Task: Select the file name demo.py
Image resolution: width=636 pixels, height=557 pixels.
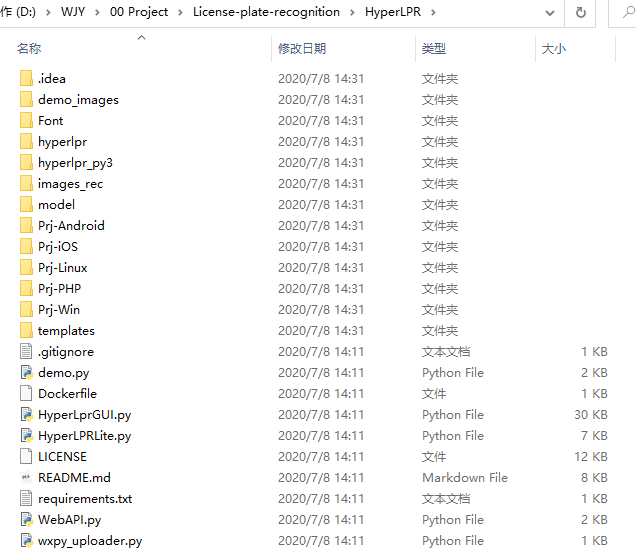Action: coord(63,373)
